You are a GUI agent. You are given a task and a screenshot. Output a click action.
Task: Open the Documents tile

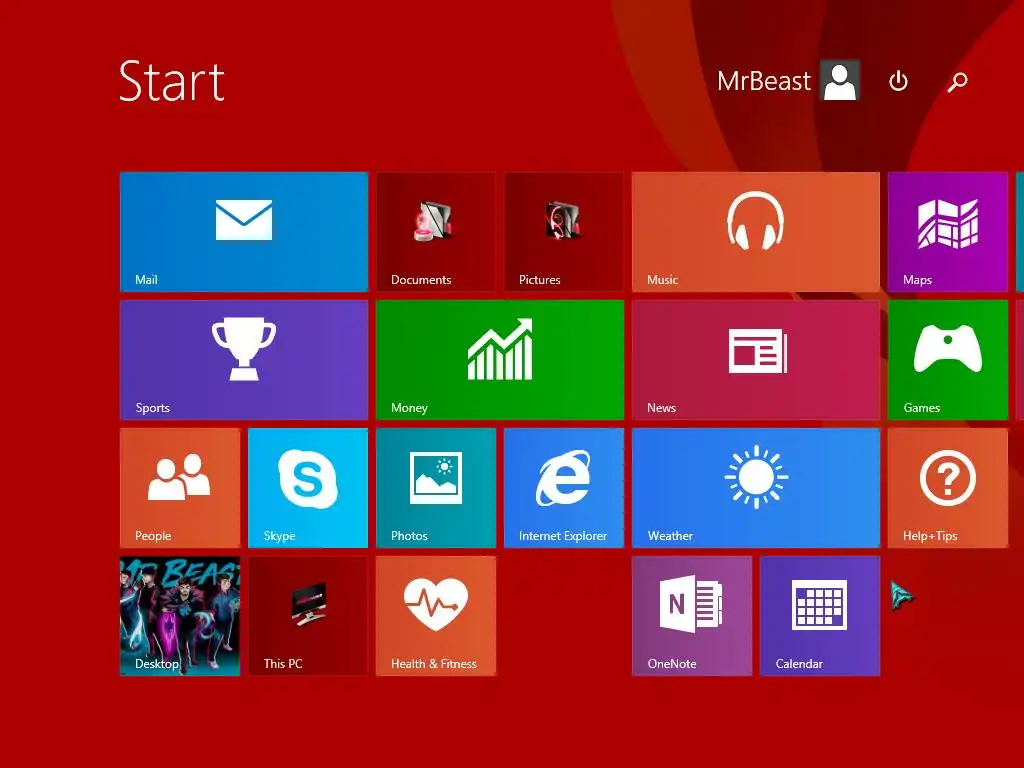436,232
